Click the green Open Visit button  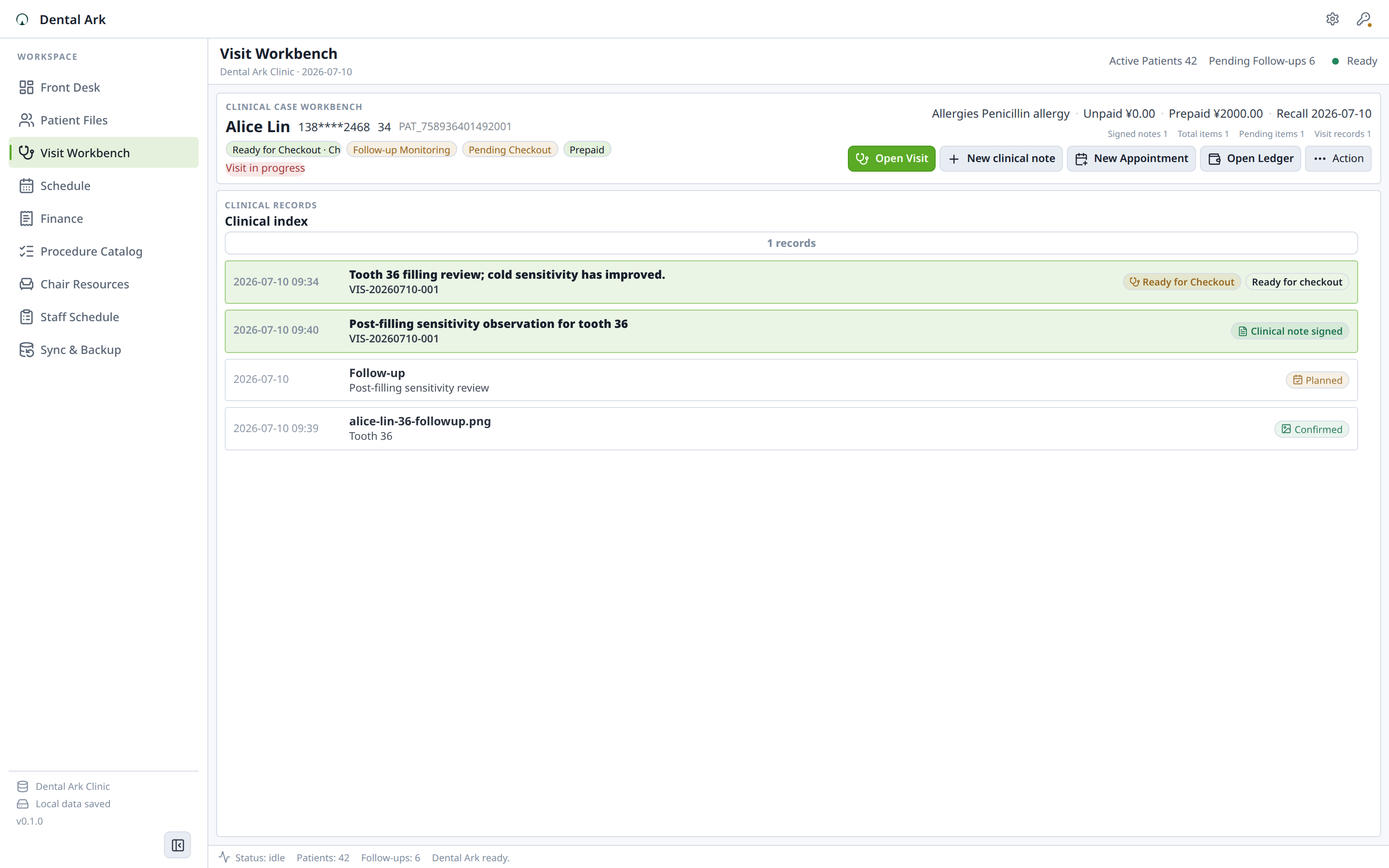tap(891, 159)
